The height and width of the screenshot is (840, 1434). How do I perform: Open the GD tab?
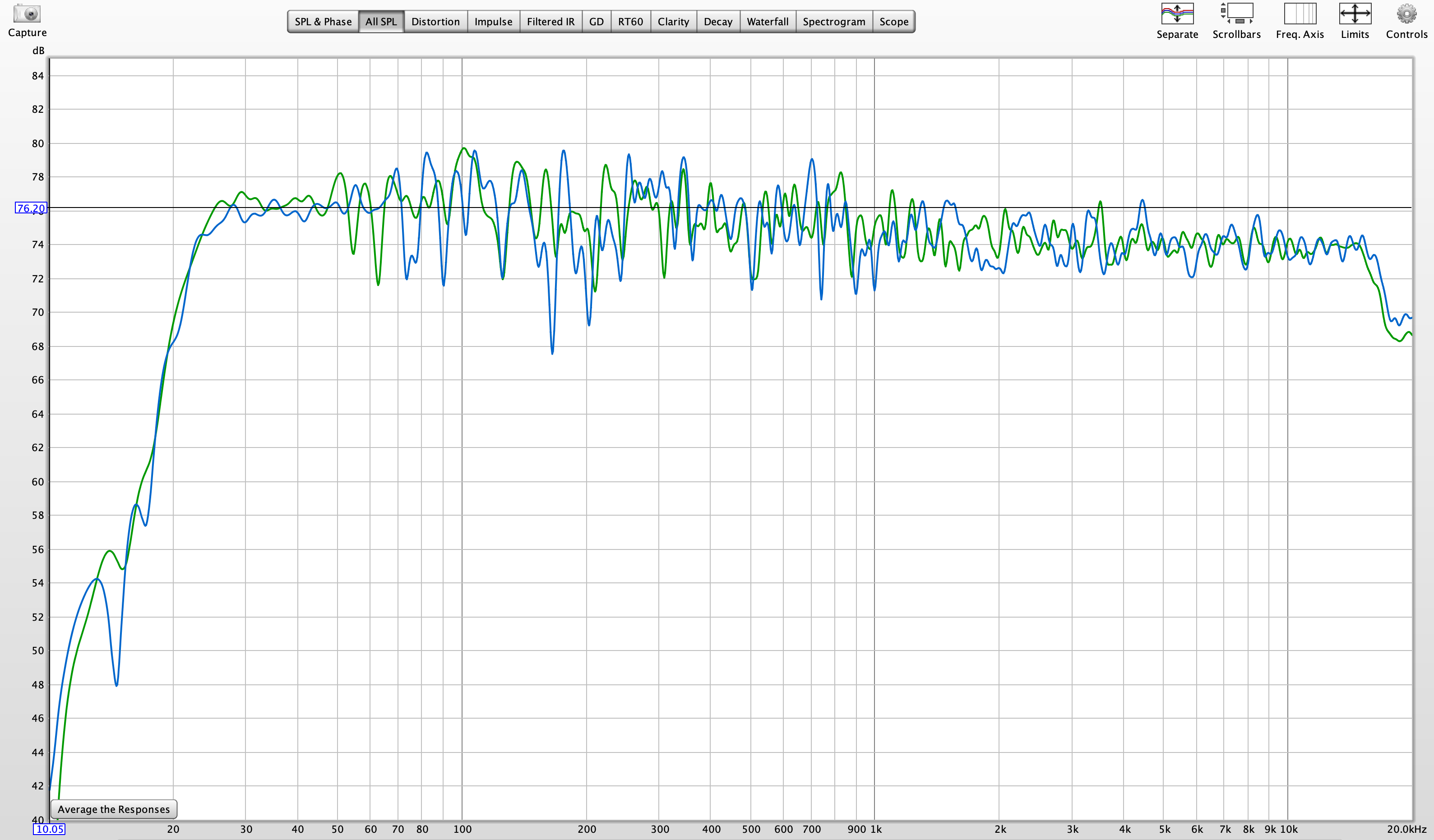click(x=597, y=22)
